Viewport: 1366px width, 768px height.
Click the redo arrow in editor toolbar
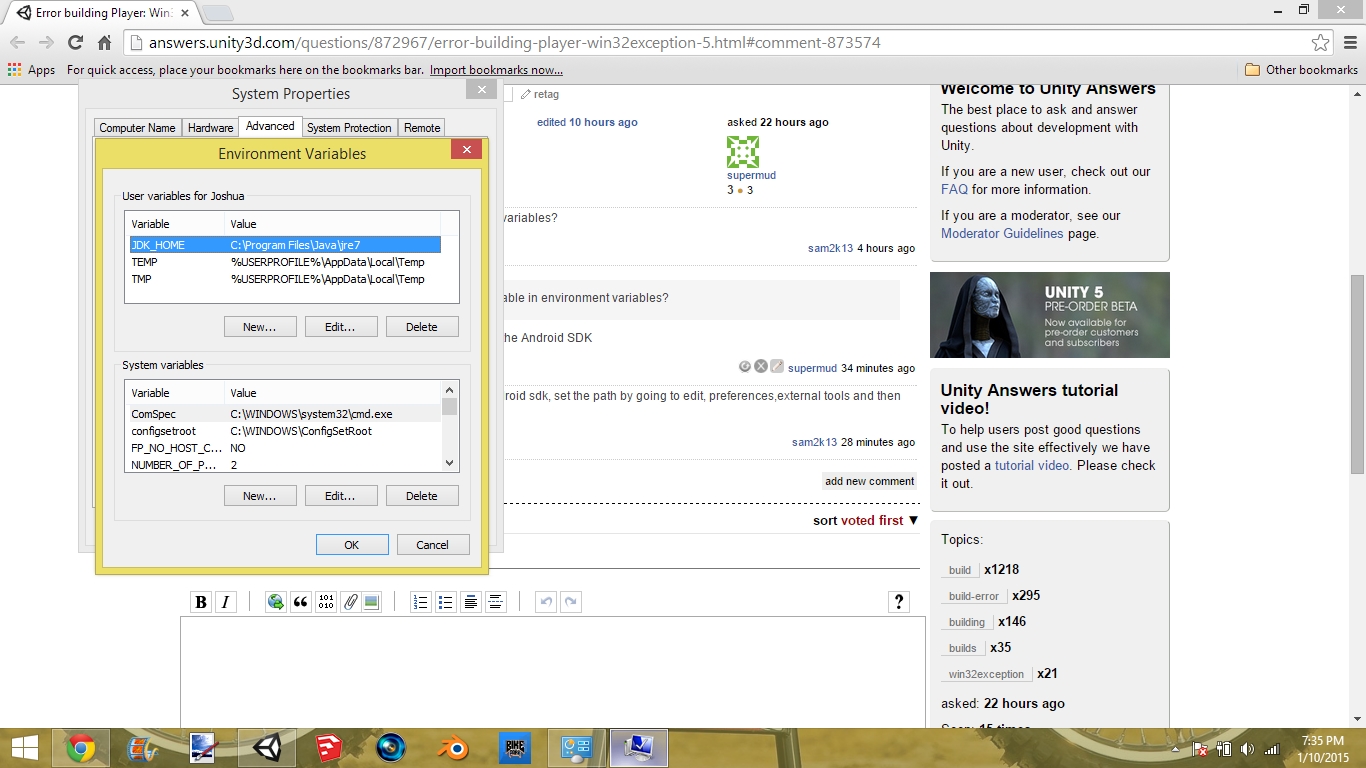[570, 602]
